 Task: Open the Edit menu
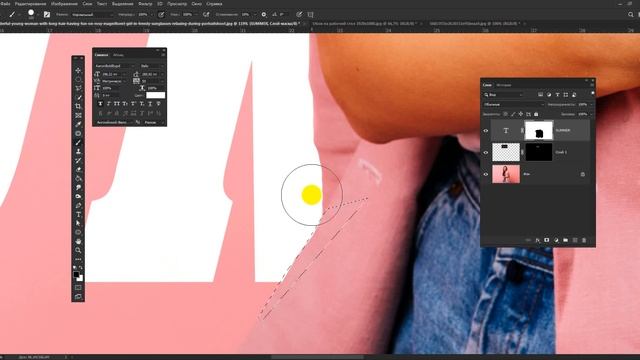[31, 4]
